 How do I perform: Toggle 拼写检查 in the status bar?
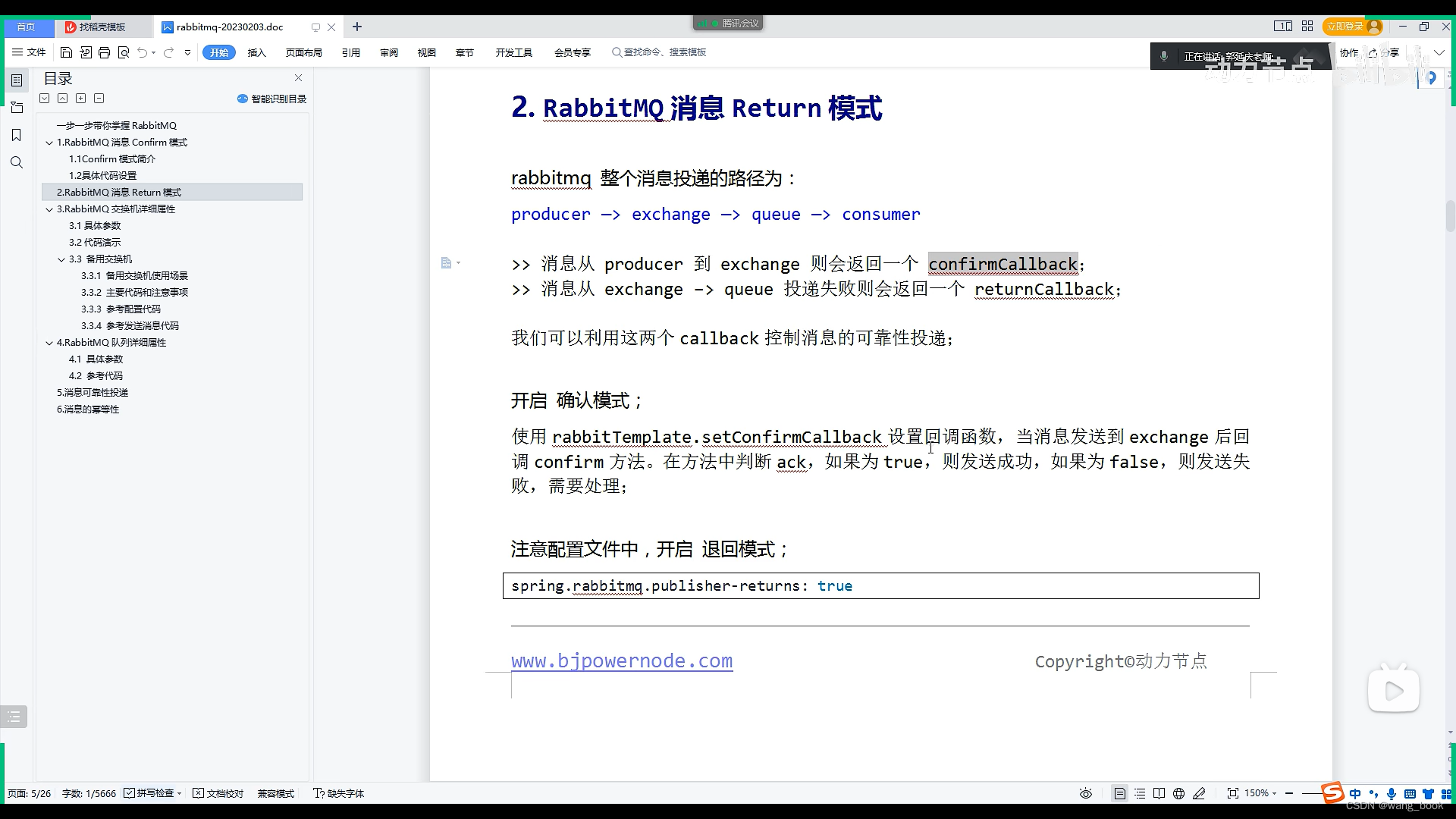pos(152,793)
